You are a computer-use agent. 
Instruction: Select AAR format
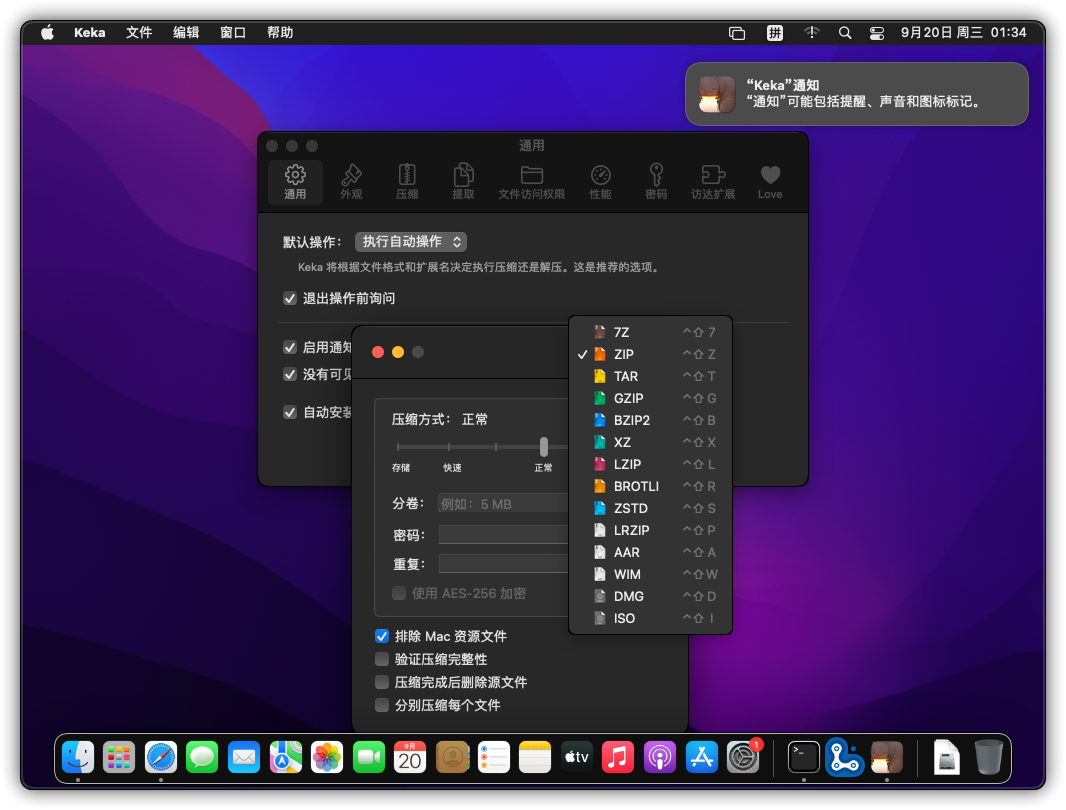click(x=650, y=552)
